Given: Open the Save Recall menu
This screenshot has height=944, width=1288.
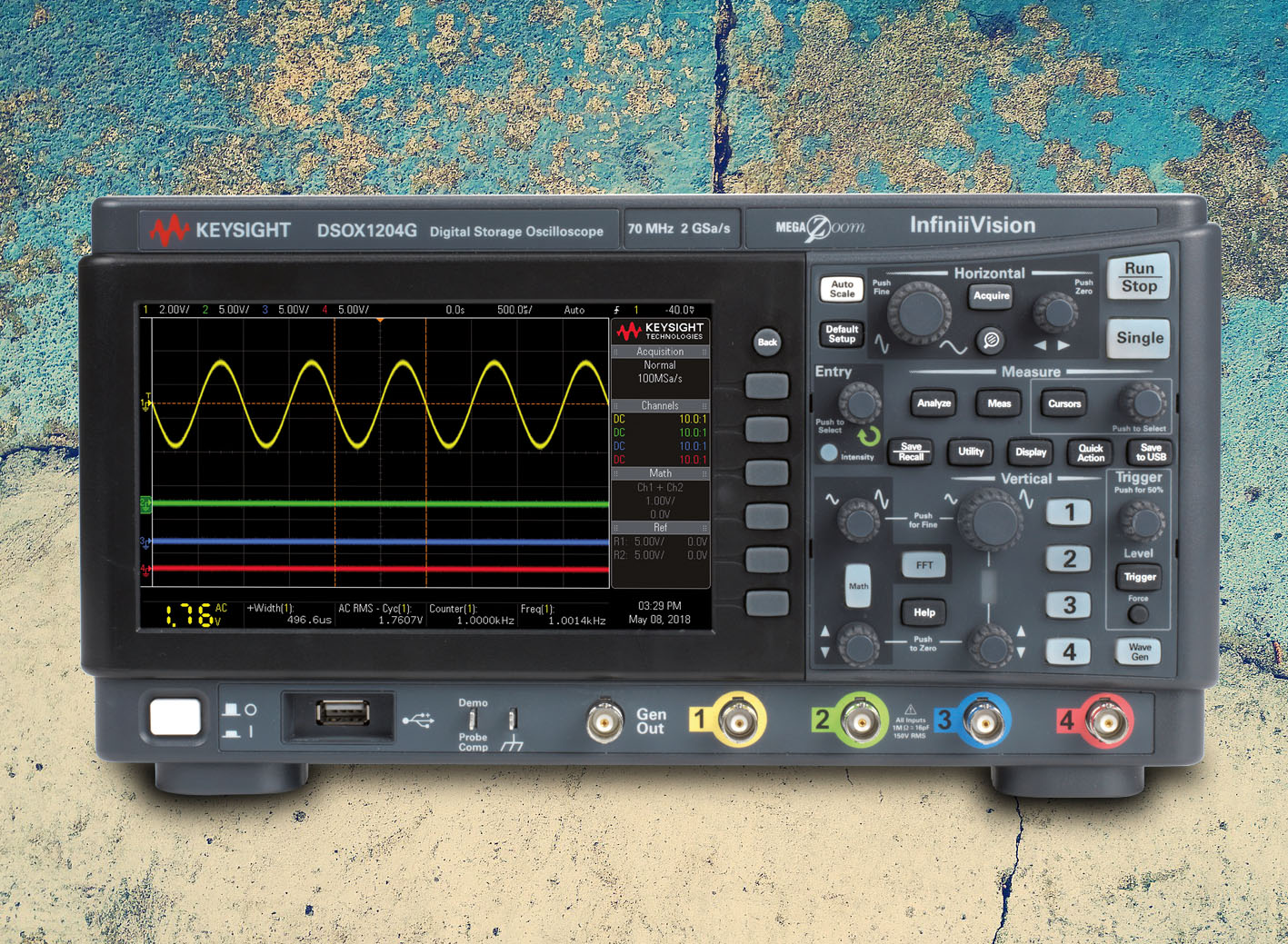Looking at the screenshot, I should 911,452.
